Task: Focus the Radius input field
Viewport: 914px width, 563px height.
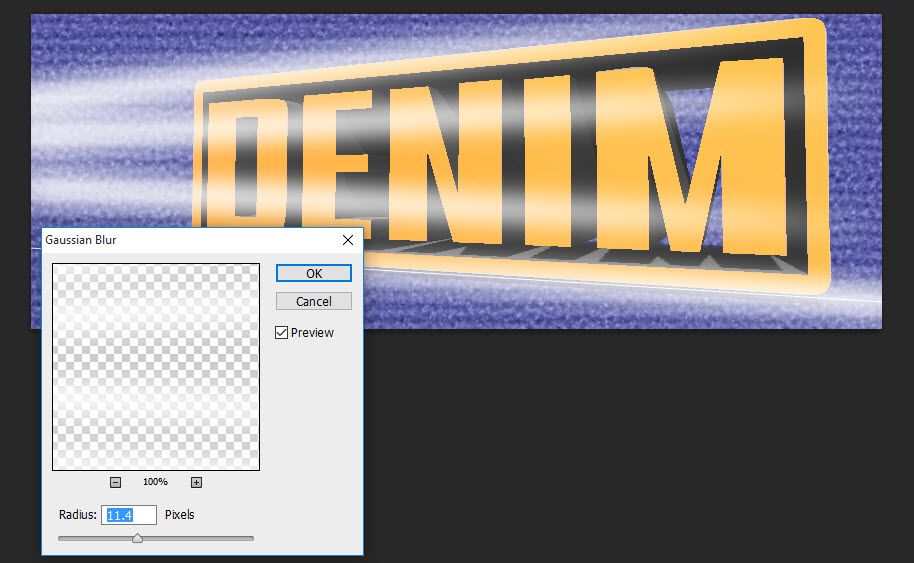Action: click(x=130, y=515)
